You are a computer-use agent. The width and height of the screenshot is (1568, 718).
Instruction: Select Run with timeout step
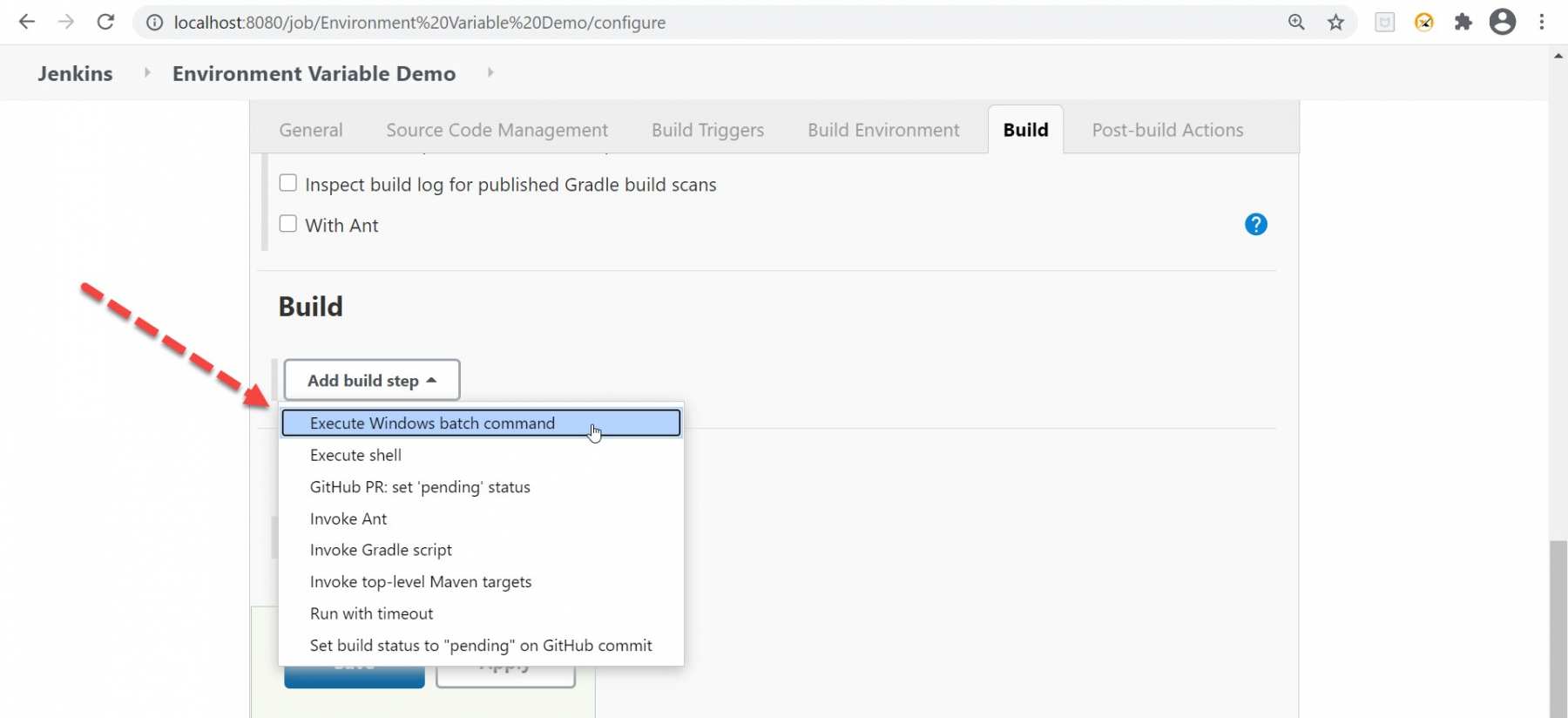[481, 613]
